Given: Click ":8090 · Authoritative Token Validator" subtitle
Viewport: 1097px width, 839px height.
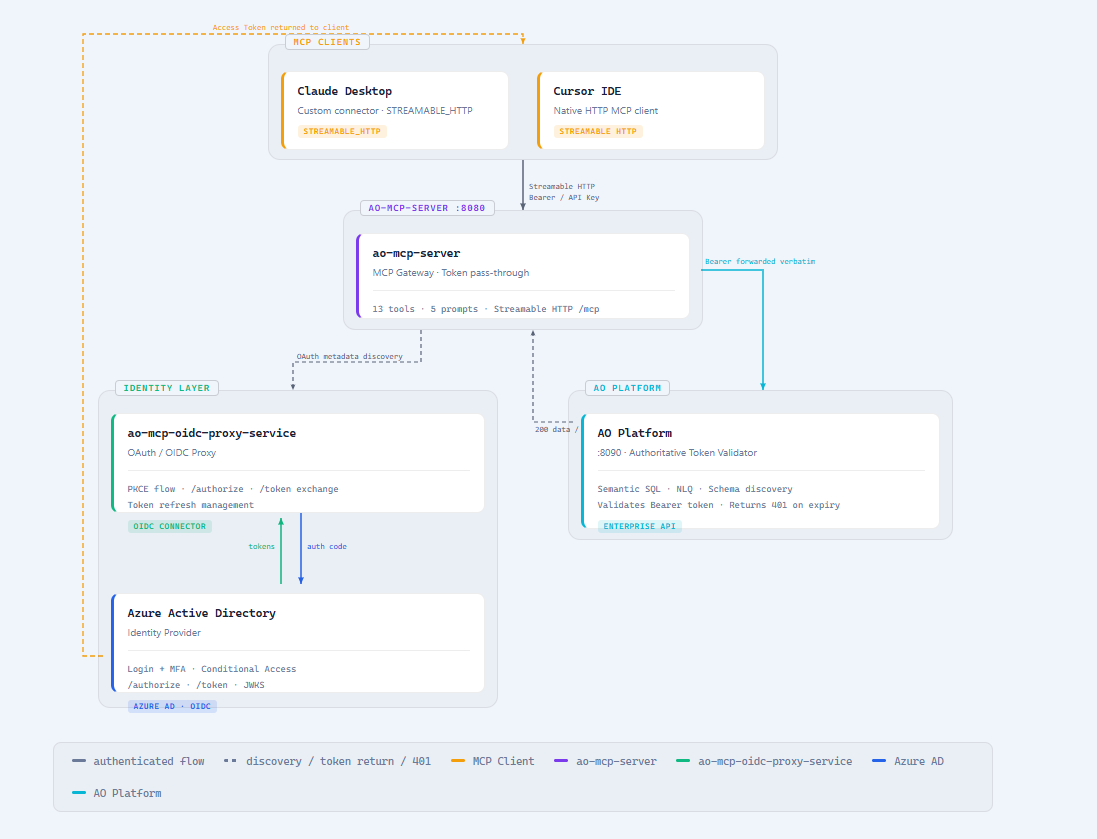Looking at the screenshot, I should [x=677, y=453].
